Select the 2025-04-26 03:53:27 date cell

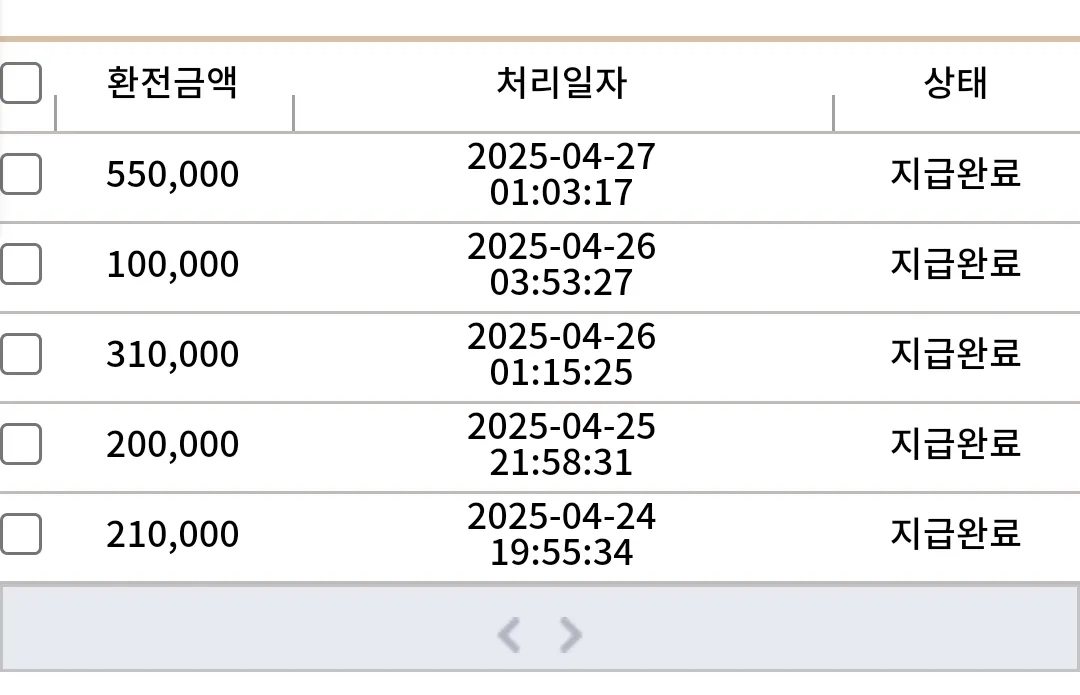click(x=561, y=264)
